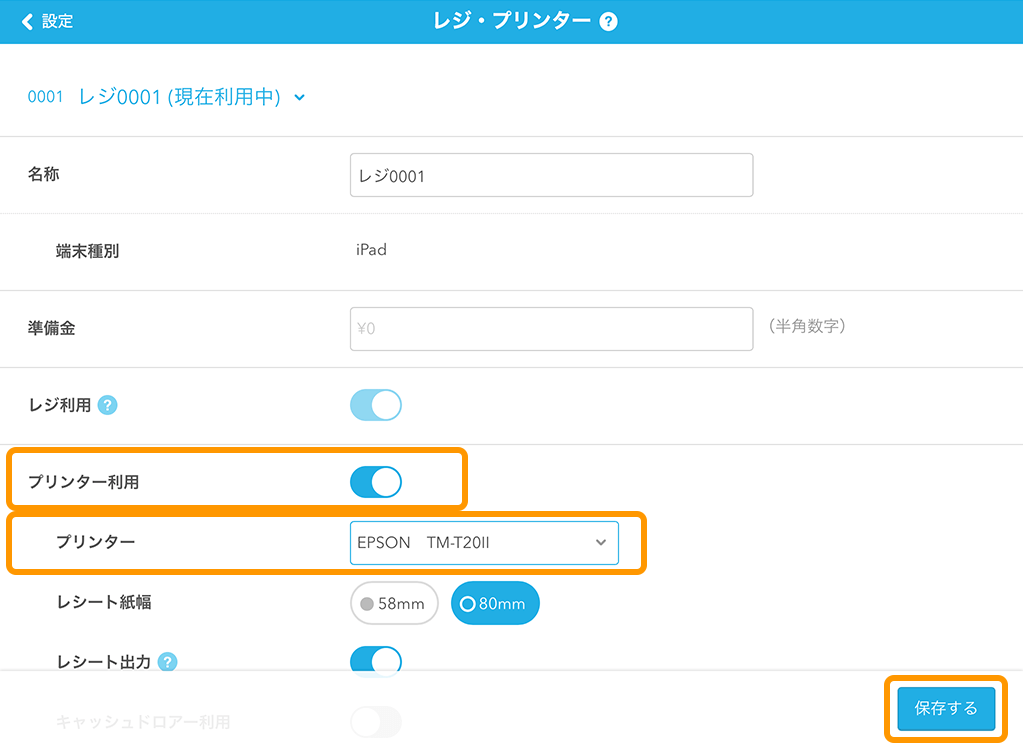This screenshot has height=748, width=1024.
Task: Select 80mm receipt paper width
Action: 495,603
